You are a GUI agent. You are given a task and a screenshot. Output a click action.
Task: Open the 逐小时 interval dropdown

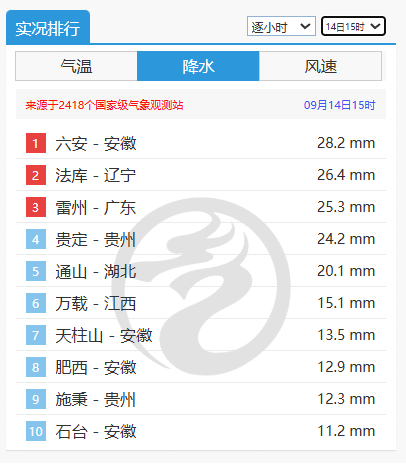(281, 26)
